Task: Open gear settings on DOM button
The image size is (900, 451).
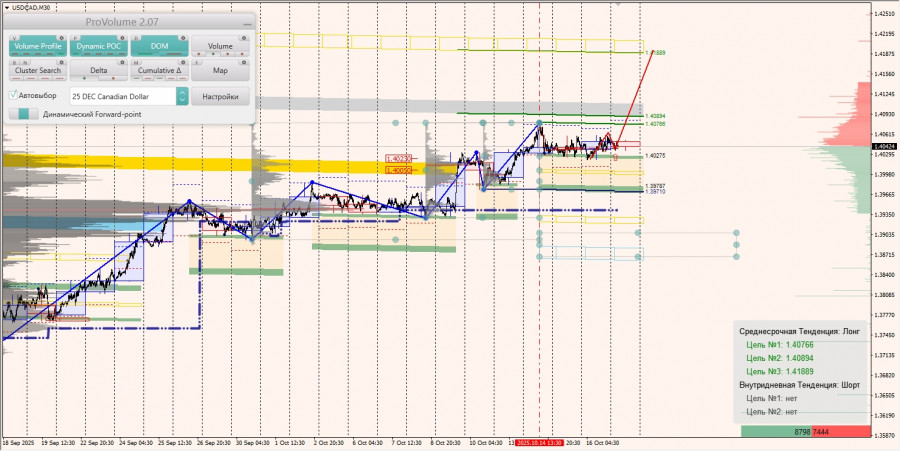Action: (183, 38)
